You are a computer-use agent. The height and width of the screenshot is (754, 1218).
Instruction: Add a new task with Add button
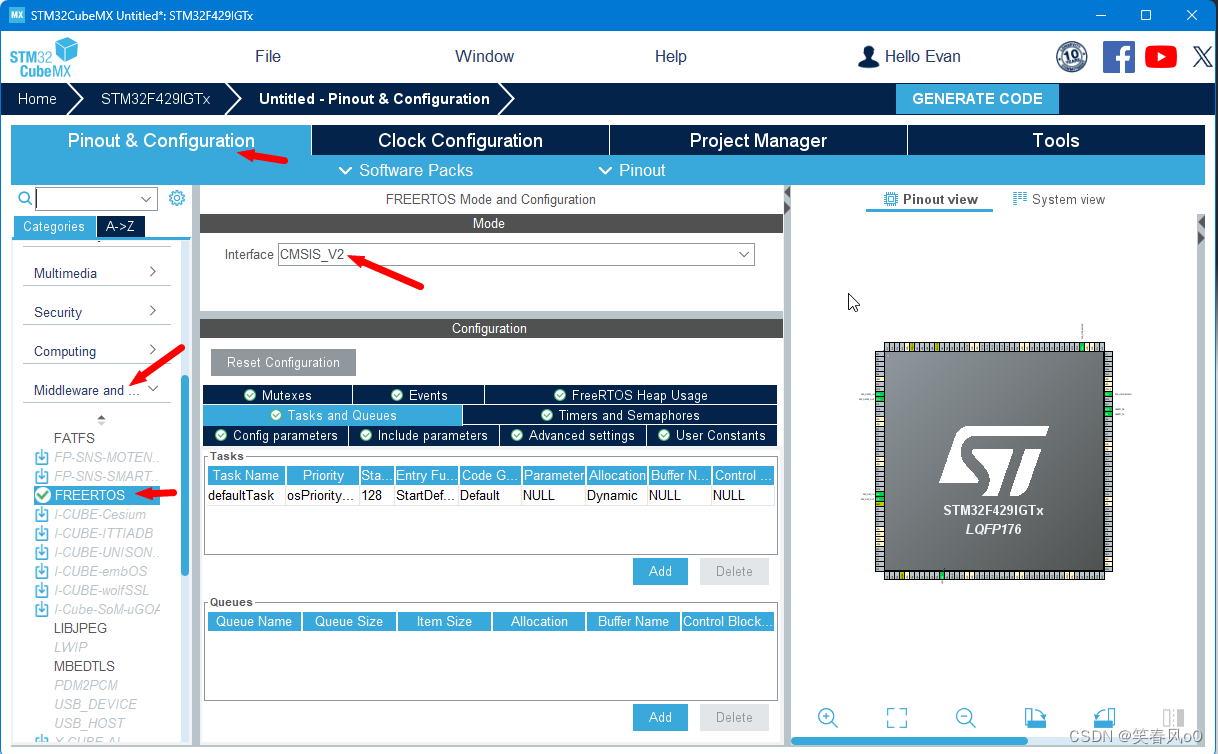660,571
